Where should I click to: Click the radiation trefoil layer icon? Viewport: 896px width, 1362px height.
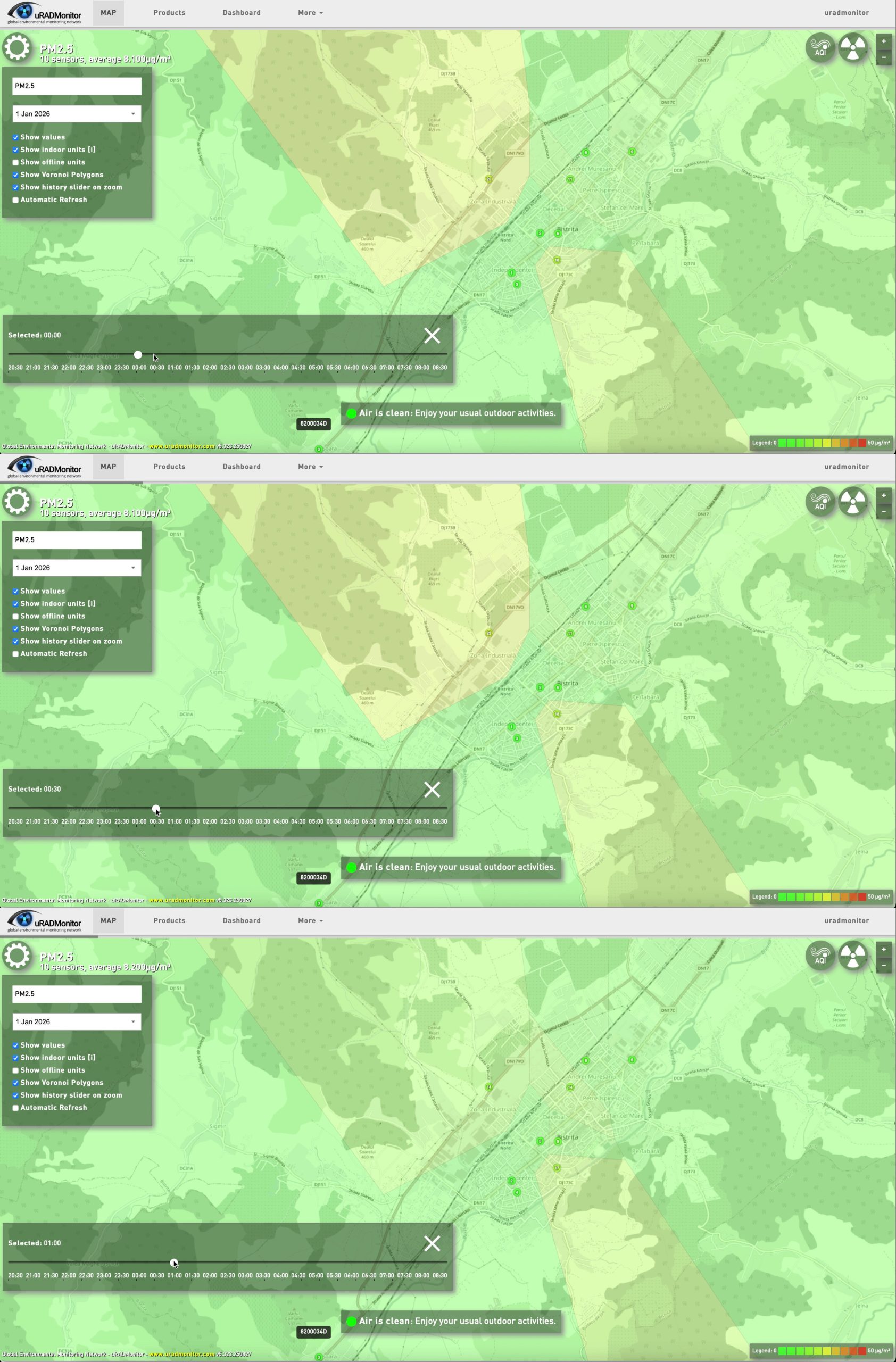852,47
